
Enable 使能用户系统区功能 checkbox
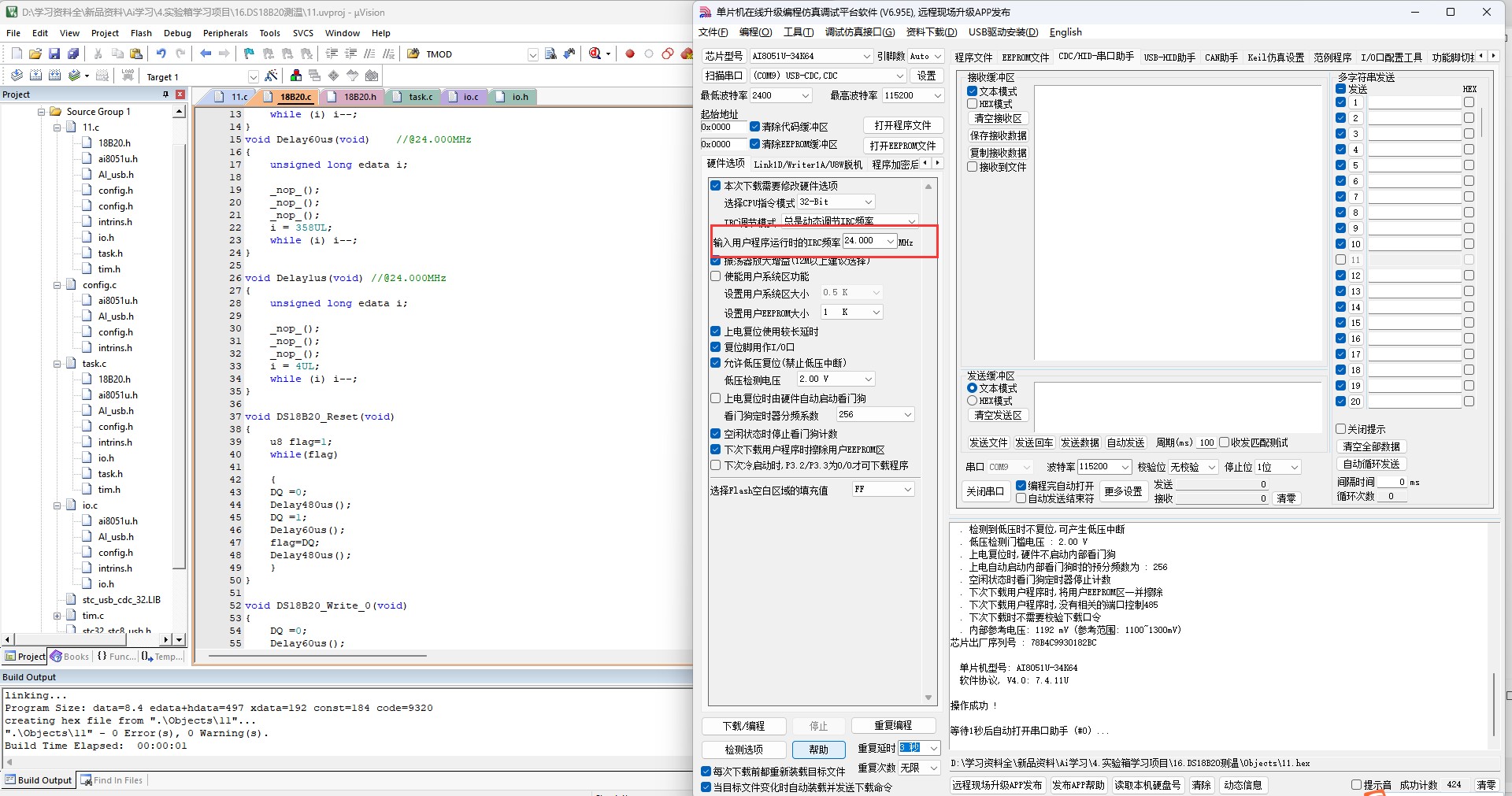(716, 276)
